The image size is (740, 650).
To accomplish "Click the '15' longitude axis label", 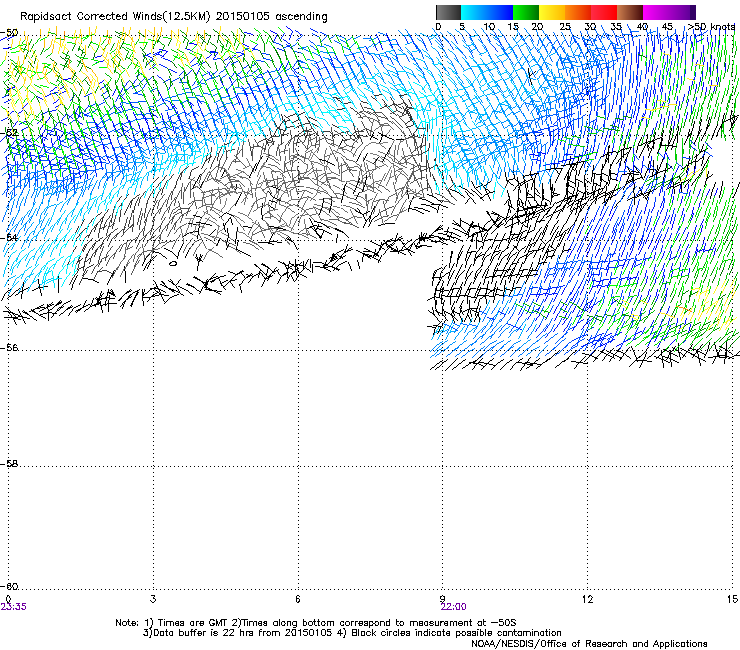I will (732, 599).
